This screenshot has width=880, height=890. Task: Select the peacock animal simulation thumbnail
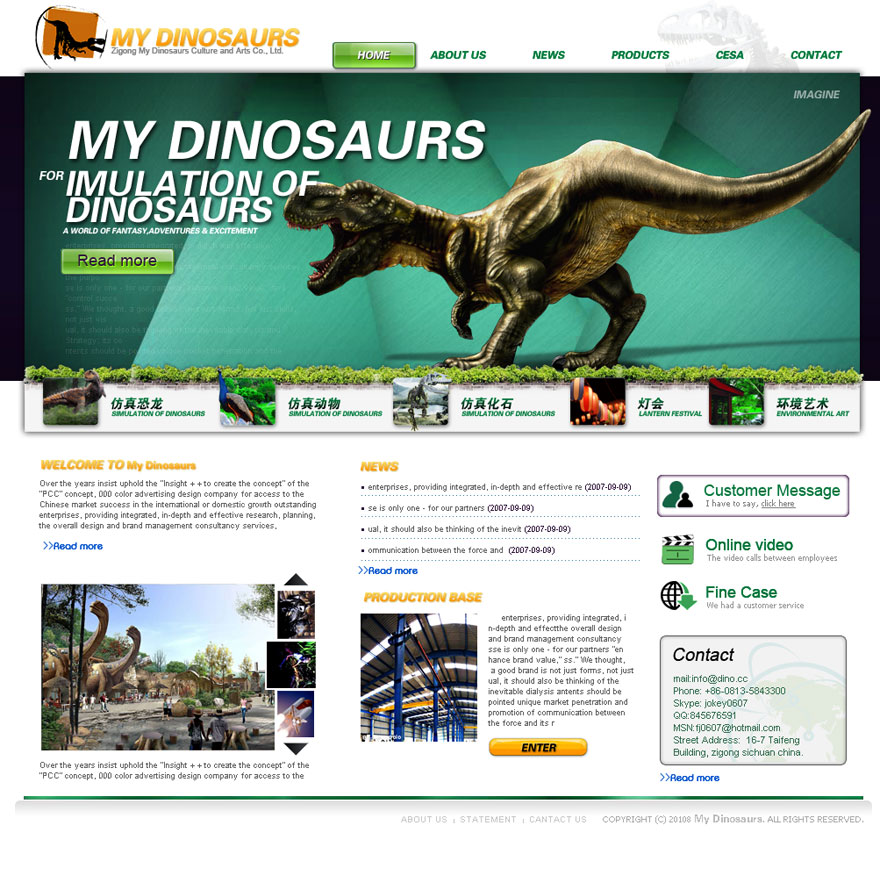point(246,402)
